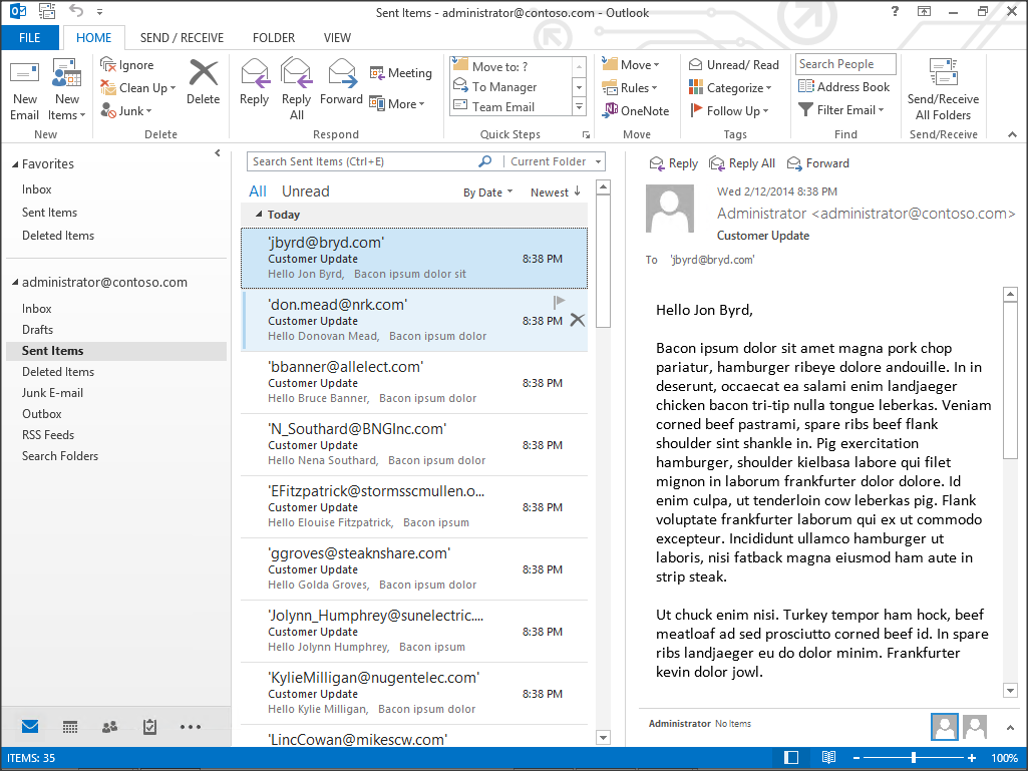Switch to Calendar view in navigation bar
1028x771 pixels.
[70, 727]
